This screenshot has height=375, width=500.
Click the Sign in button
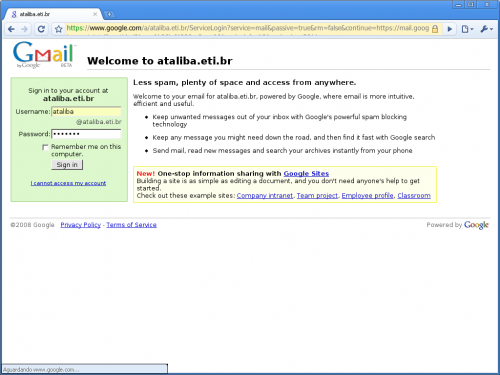(67, 165)
